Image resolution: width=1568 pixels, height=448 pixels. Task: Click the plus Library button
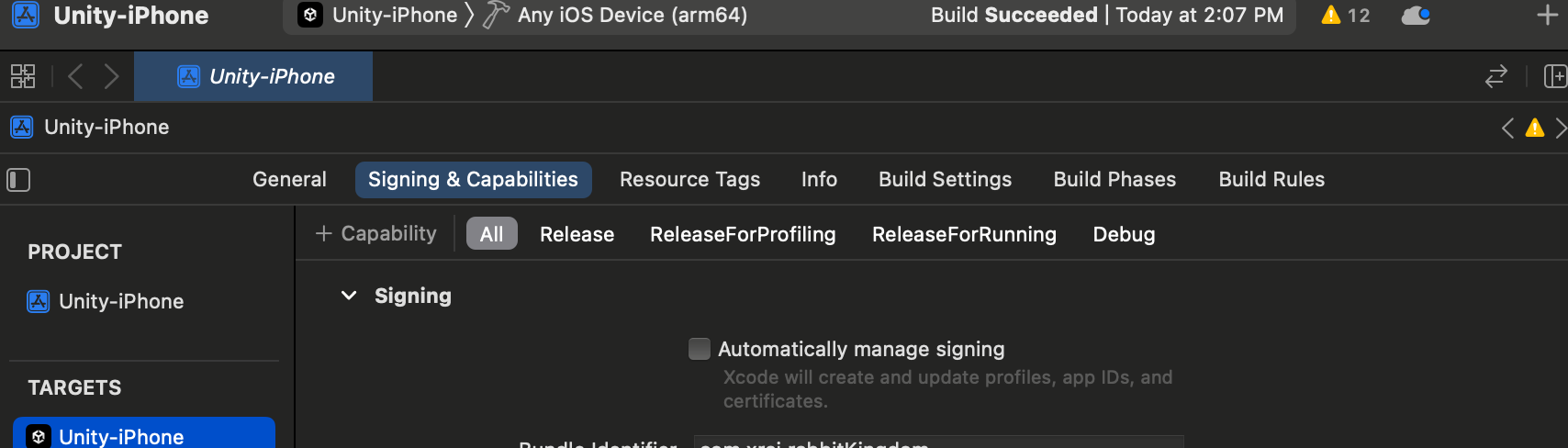(x=1547, y=15)
